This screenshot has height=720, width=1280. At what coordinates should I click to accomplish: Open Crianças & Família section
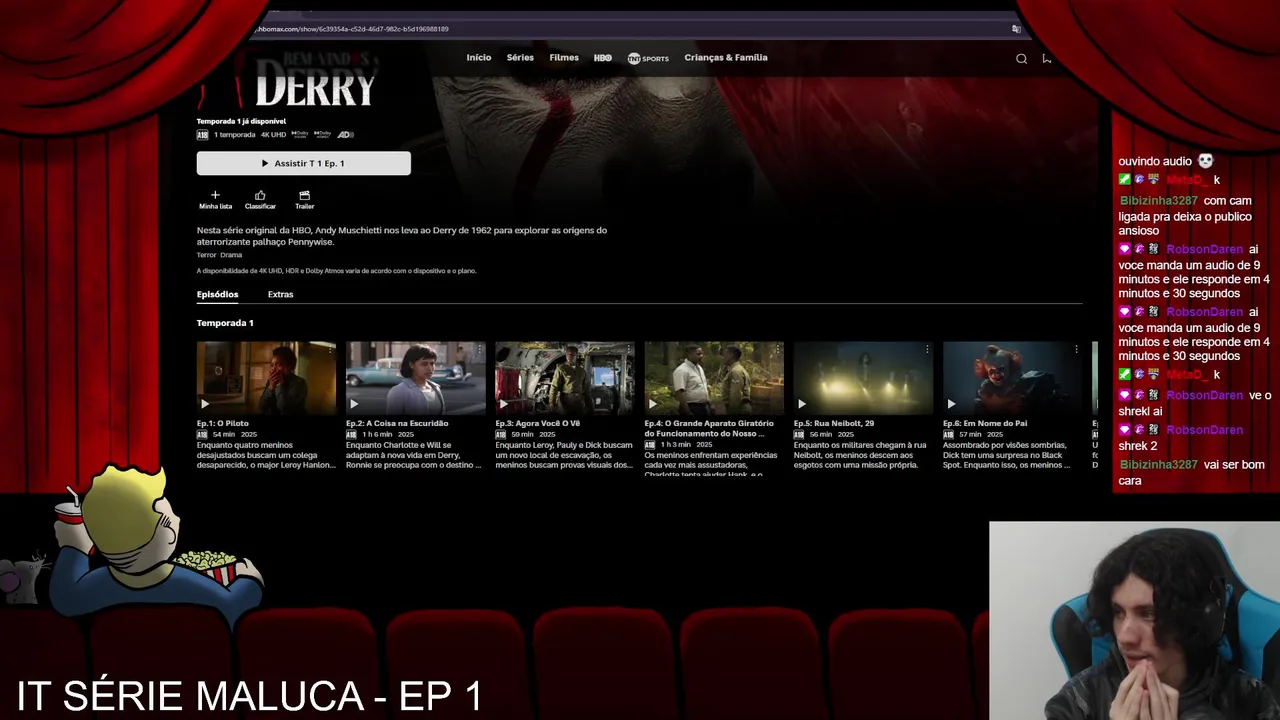[726, 58]
